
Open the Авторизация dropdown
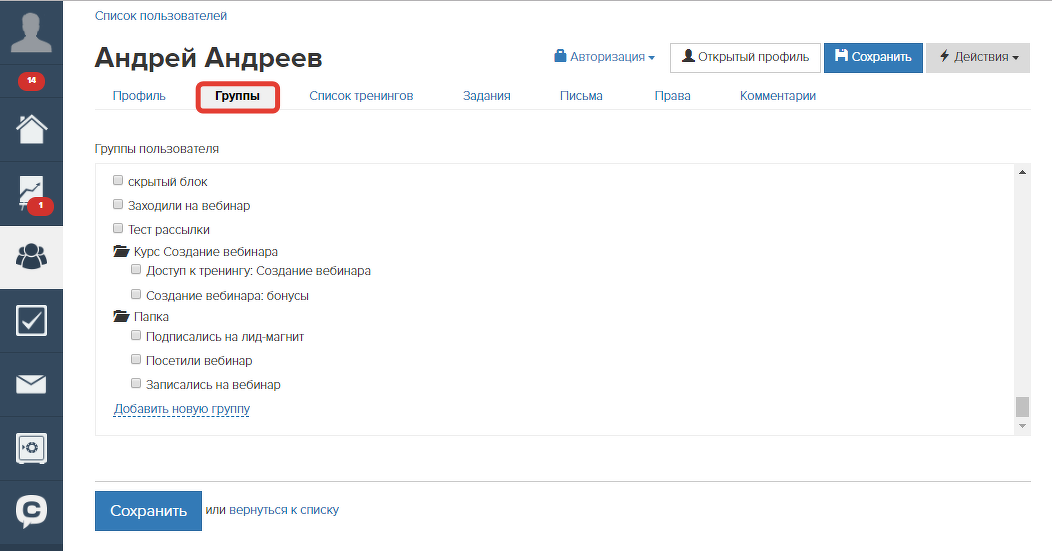pos(604,57)
